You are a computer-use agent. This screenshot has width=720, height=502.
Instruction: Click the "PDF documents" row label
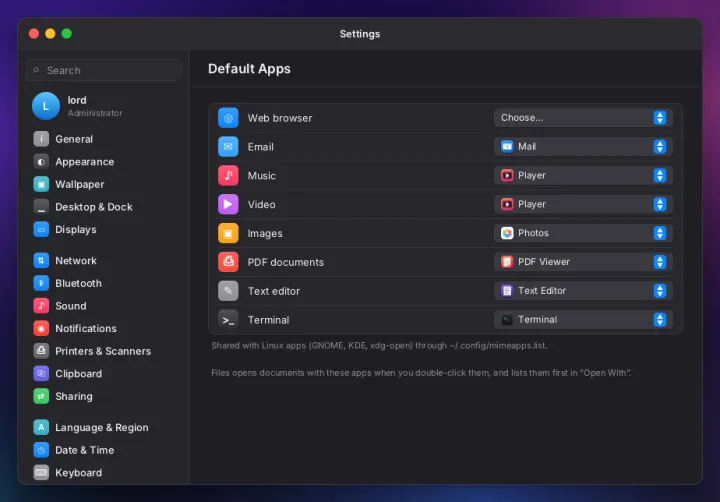point(286,262)
